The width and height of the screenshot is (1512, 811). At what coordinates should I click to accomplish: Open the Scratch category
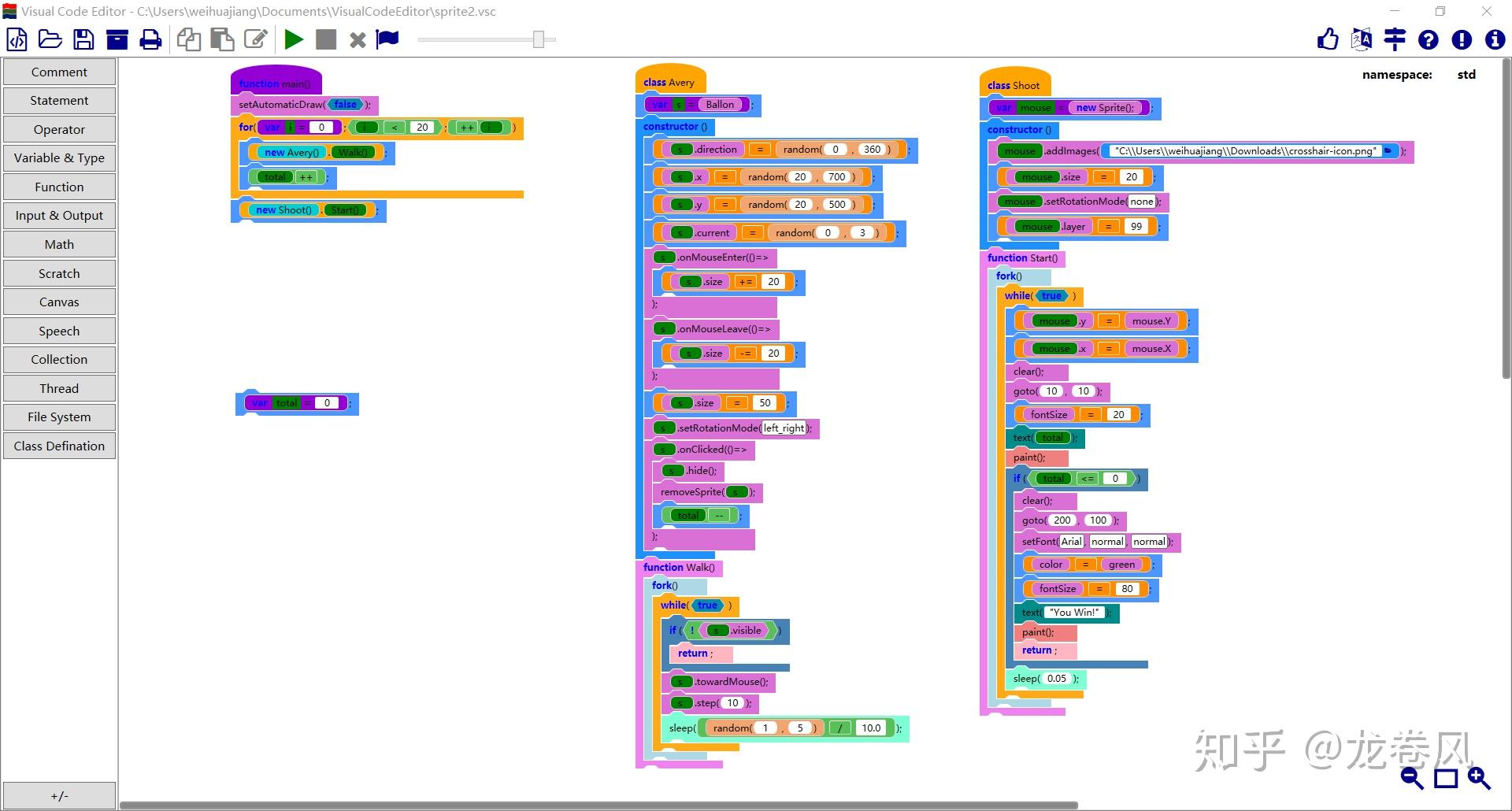pyautogui.click(x=59, y=273)
